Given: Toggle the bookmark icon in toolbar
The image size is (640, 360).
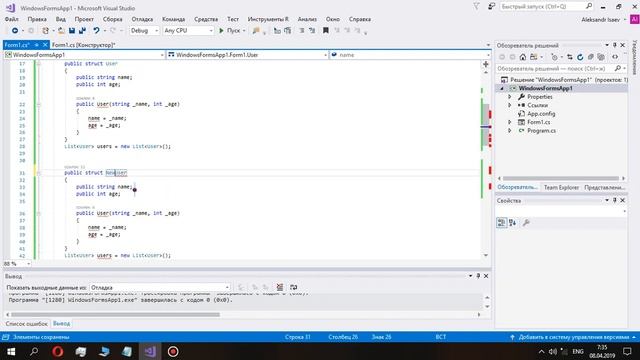Looking at the screenshot, I should [326, 31].
